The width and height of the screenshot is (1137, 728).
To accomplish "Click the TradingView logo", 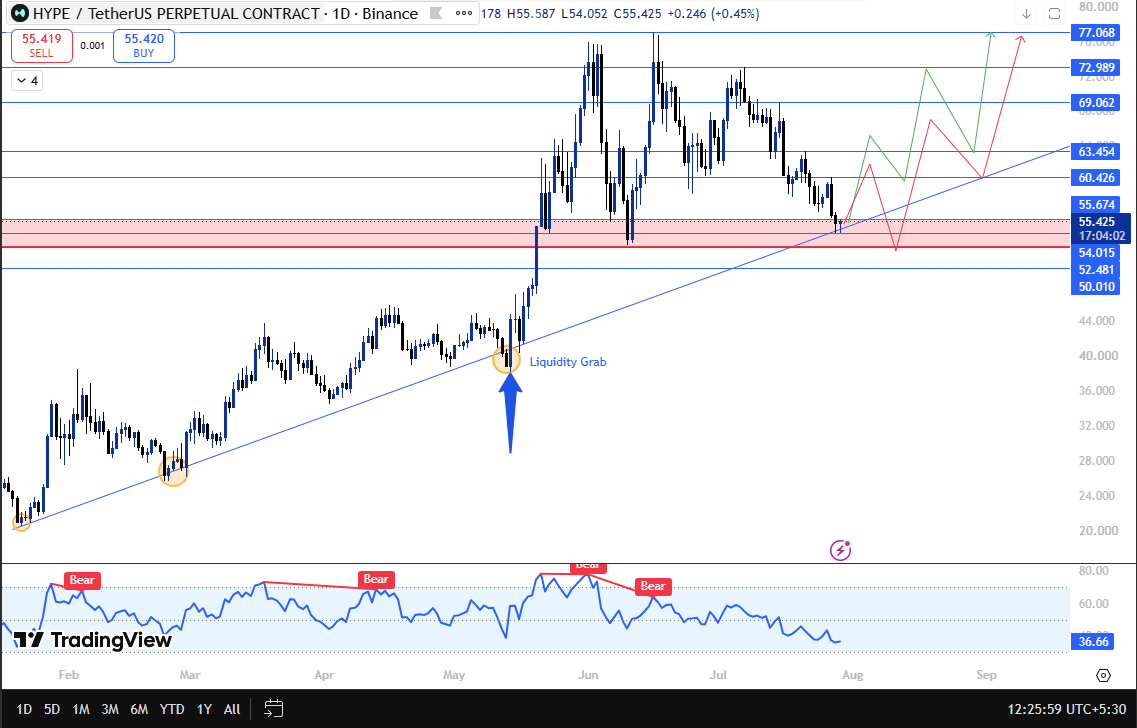I will pos(93,640).
